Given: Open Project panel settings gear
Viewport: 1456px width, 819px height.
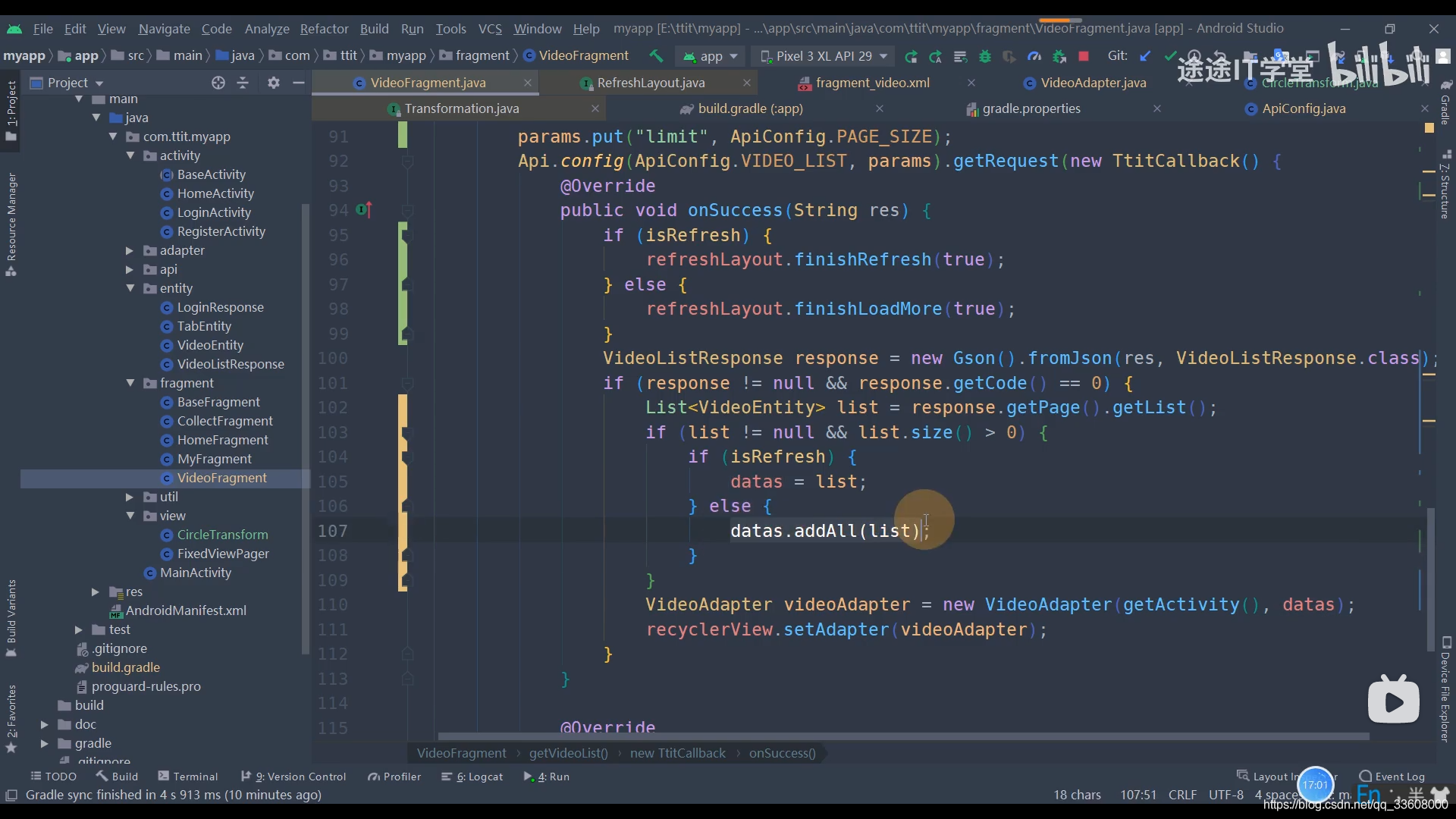Looking at the screenshot, I should click(x=274, y=83).
